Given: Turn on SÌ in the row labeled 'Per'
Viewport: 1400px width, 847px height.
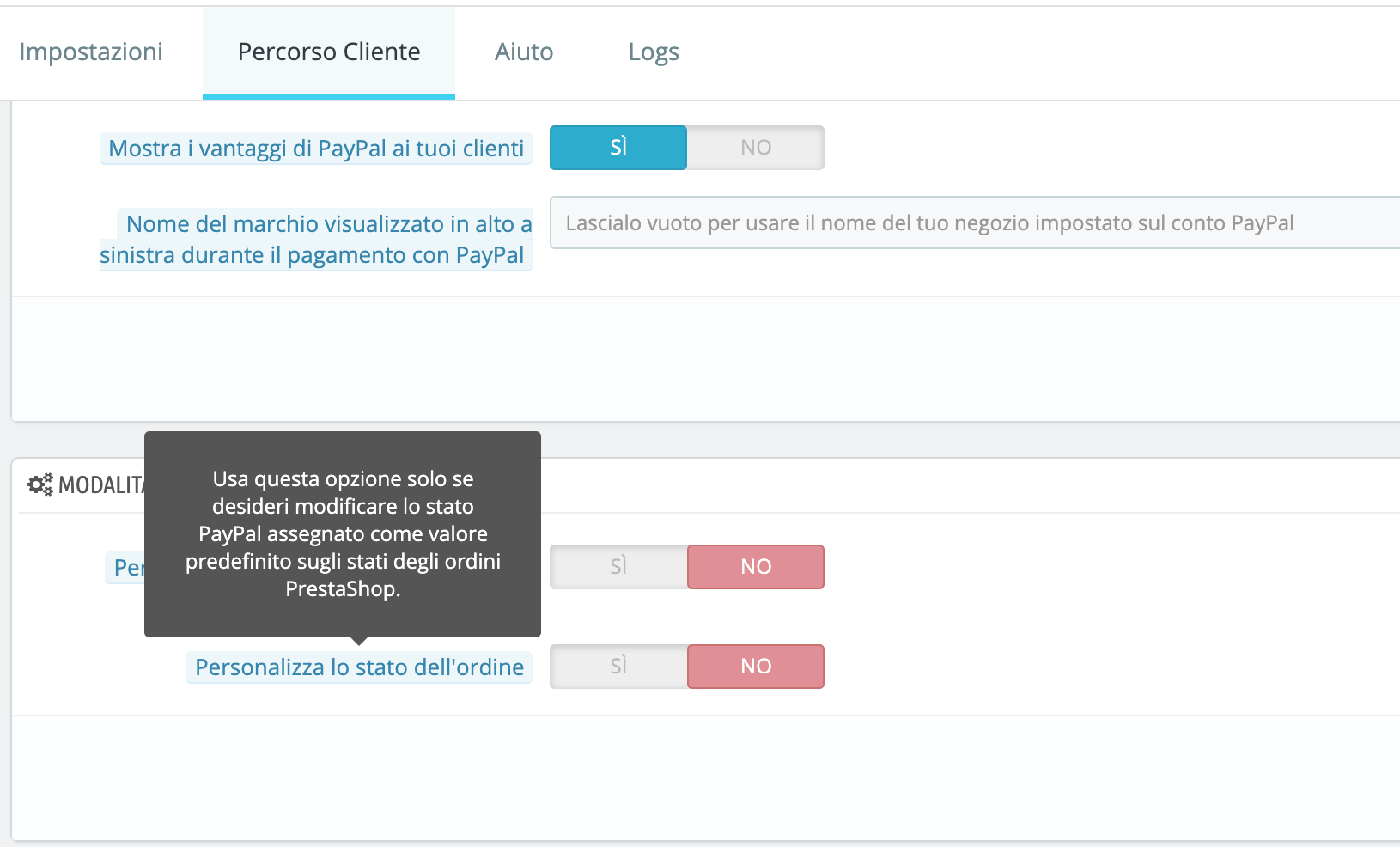Looking at the screenshot, I should point(618,567).
